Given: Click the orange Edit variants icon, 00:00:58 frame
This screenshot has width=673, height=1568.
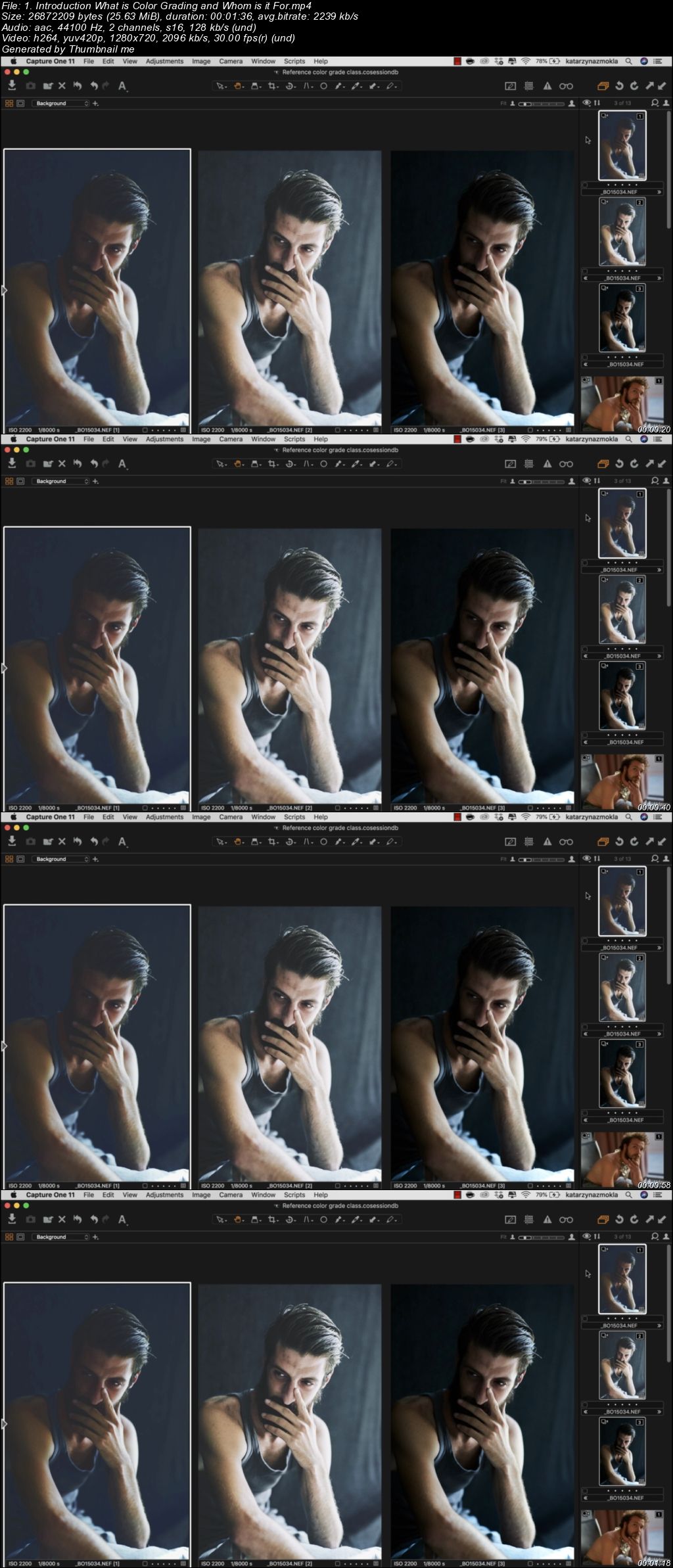Looking at the screenshot, I should coord(603,842).
